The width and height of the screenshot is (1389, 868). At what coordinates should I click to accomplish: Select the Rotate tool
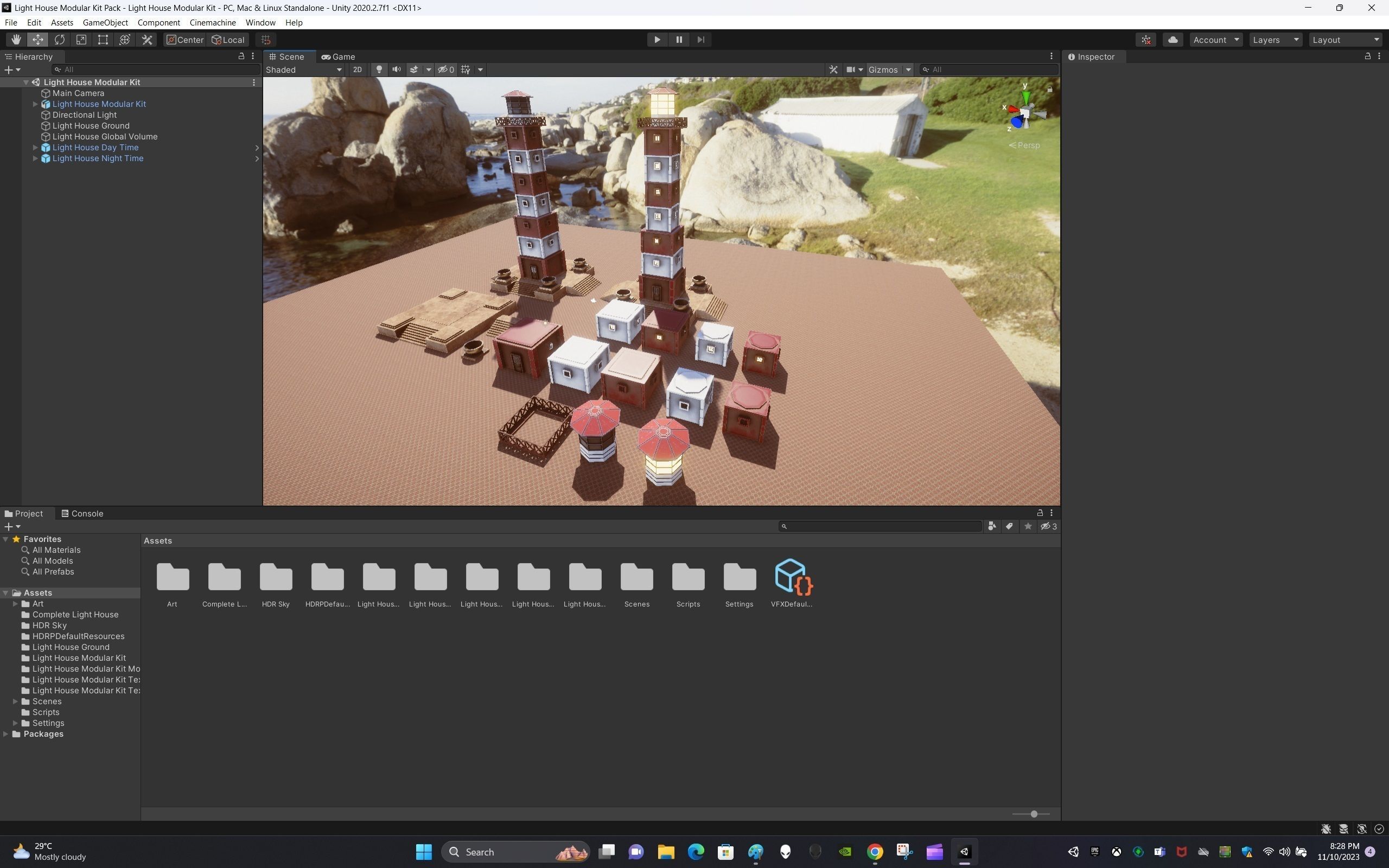pyautogui.click(x=59, y=40)
